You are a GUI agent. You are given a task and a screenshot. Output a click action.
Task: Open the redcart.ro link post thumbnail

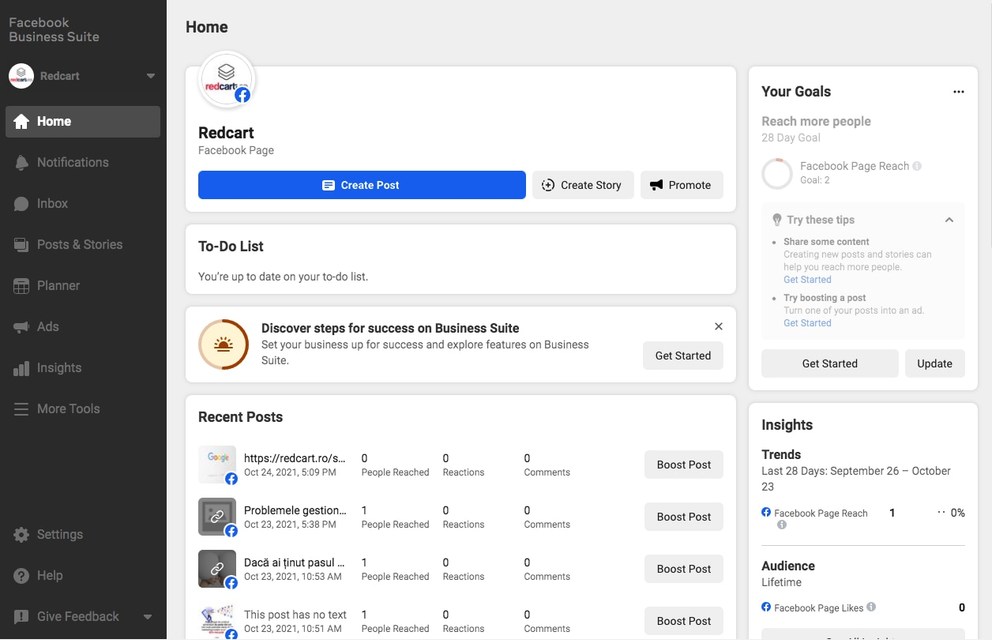(x=217, y=464)
